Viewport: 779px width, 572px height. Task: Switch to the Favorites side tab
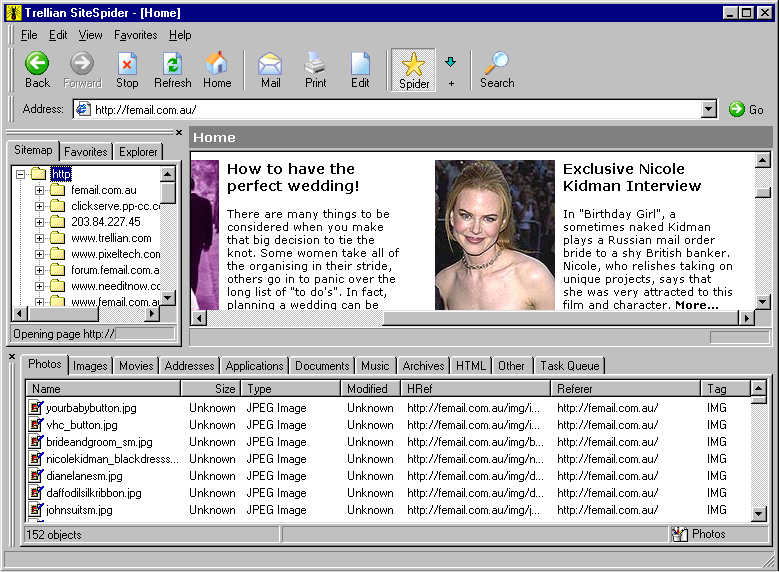(85, 152)
